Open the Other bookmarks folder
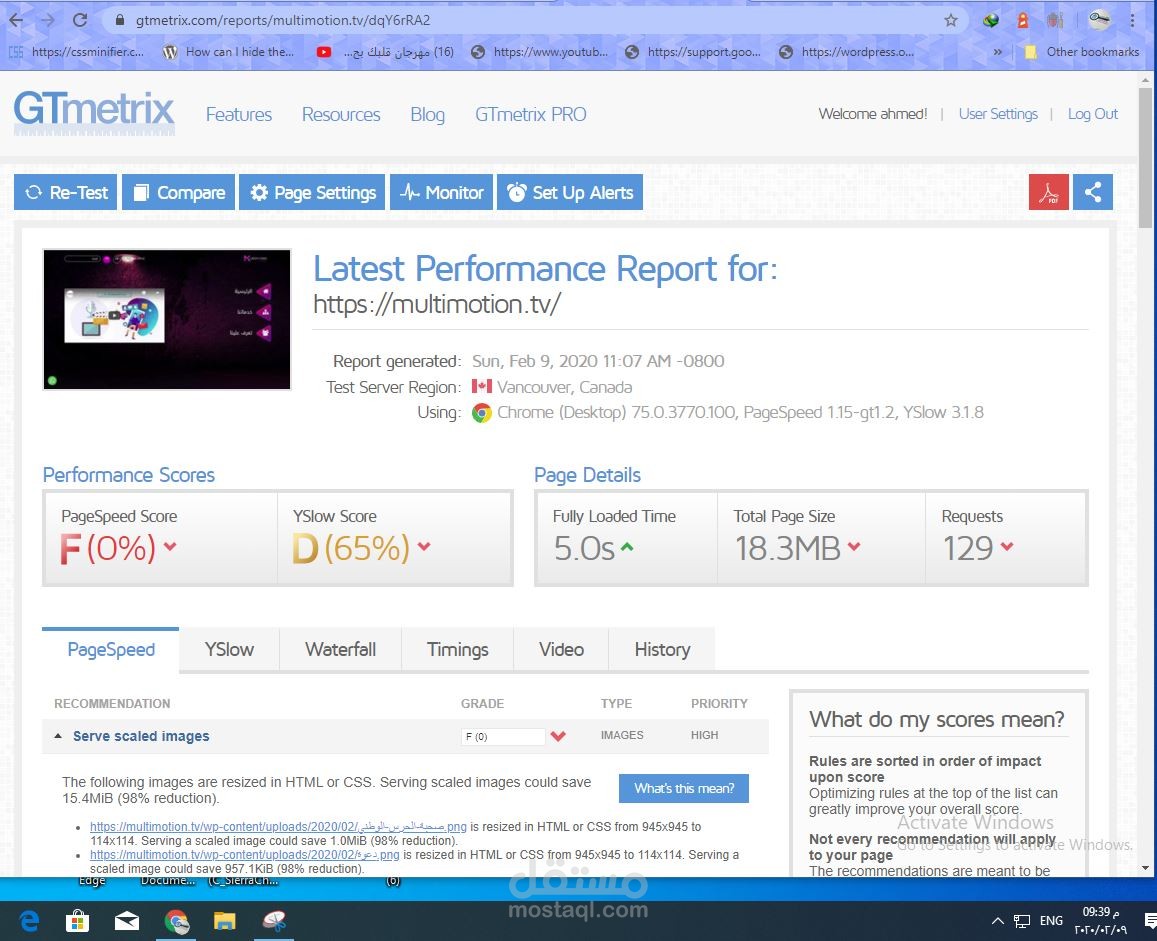The height and width of the screenshot is (941, 1157). click(1082, 52)
